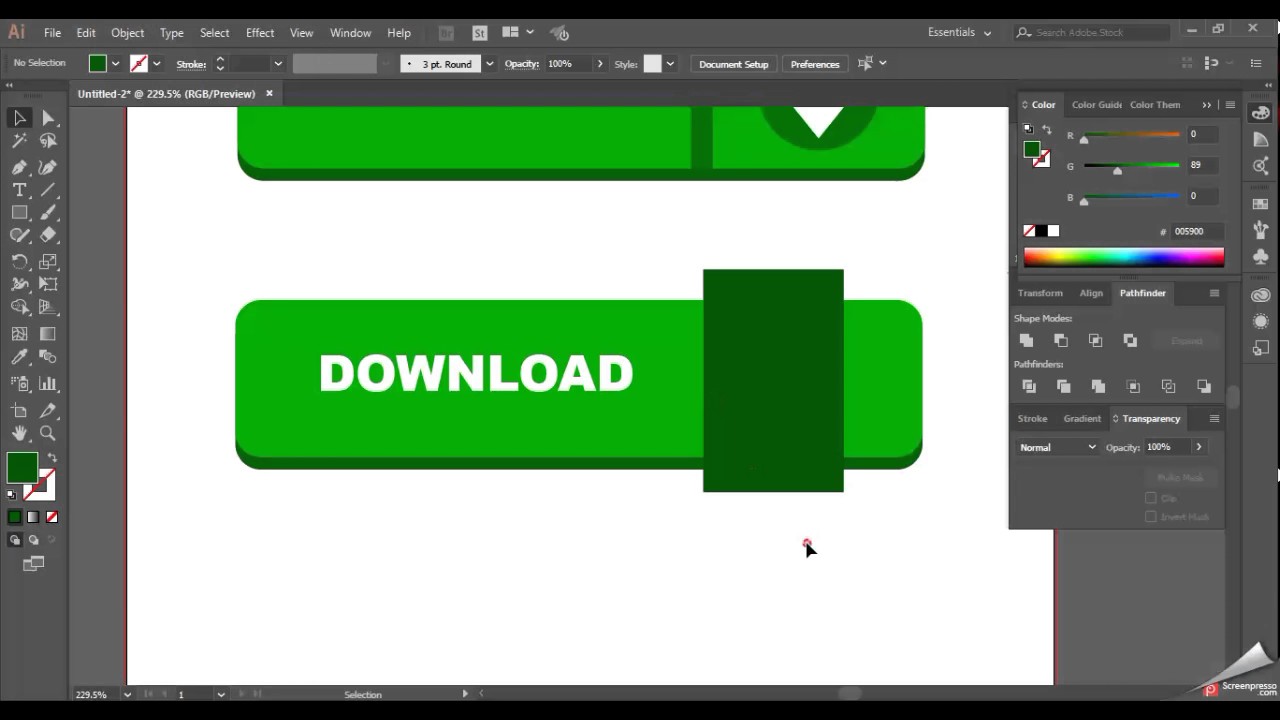Switch to the Align tab
Image resolution: width=1280 pixels, height=720 pixels.
pos(1091,293)
